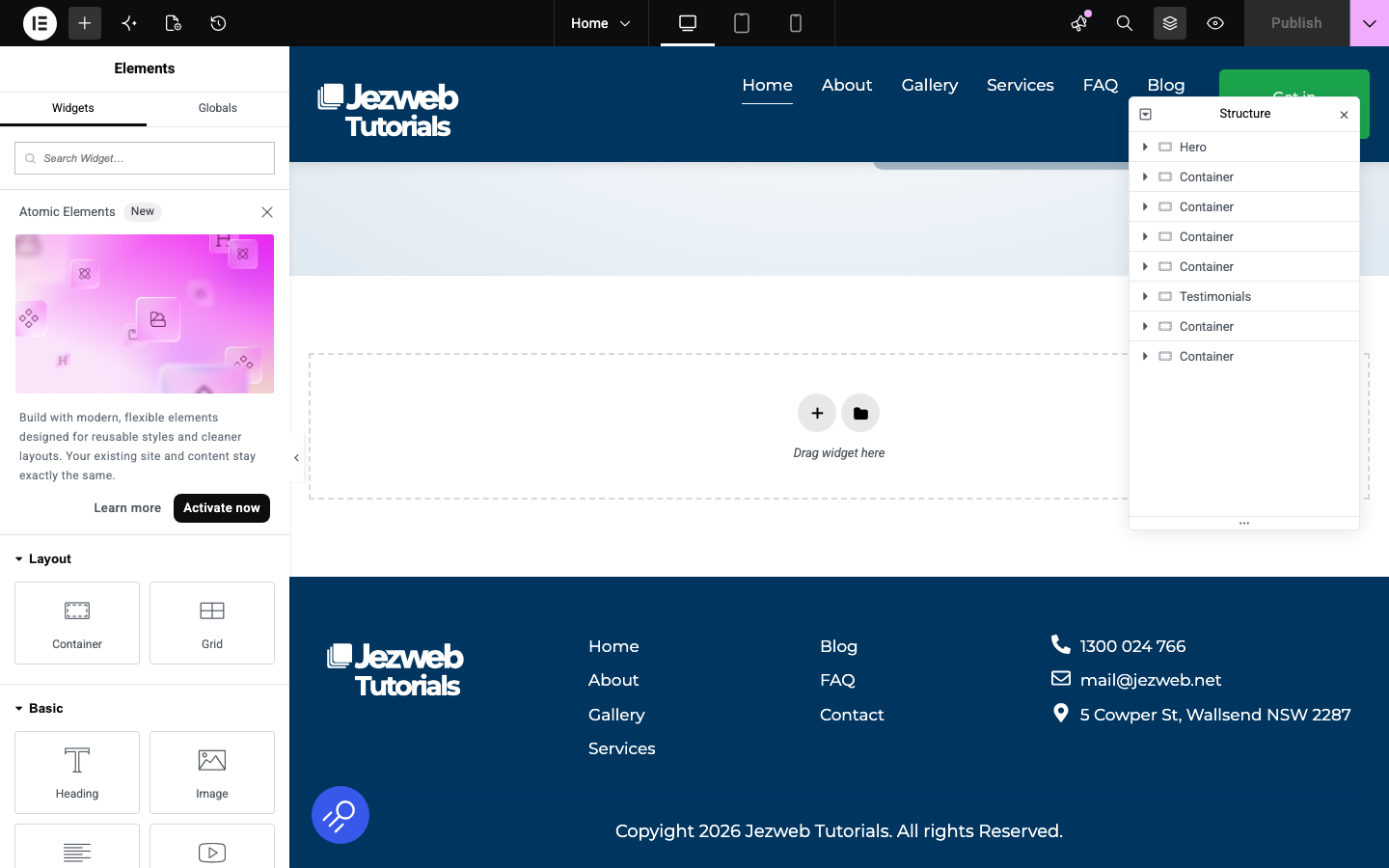This screenshot has height=868, width=1389.
Task: Click the blue floating assistant circle button
Action: (x=340, y=815)
